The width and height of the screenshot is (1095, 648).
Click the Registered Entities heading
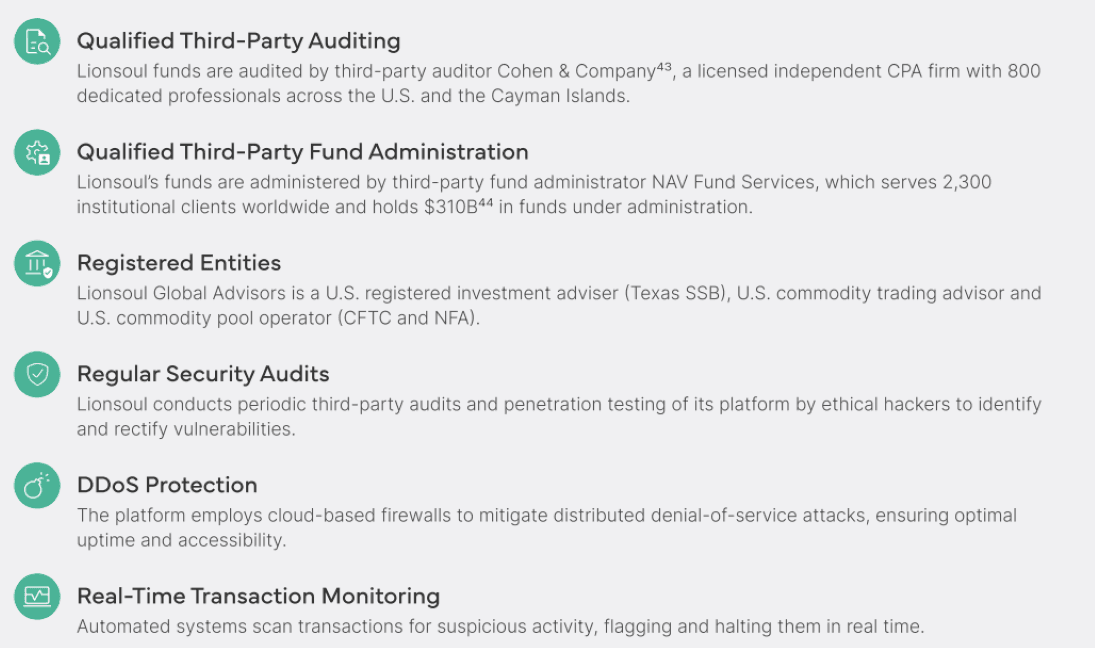(179, 263)
